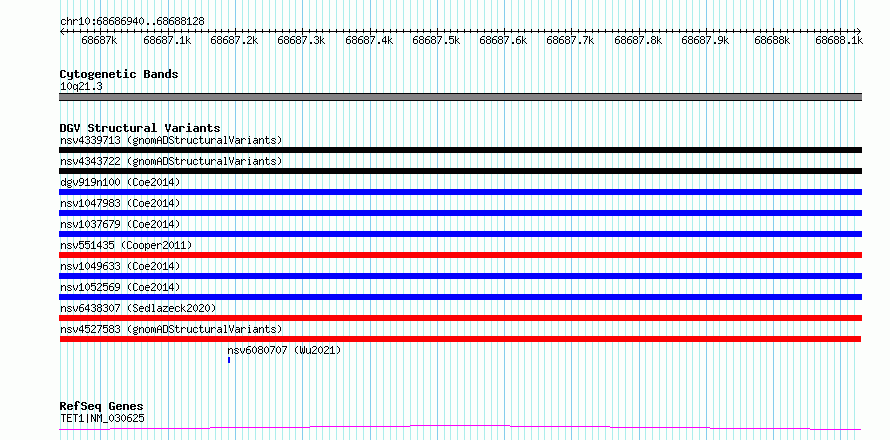Click the 10q21.3 band label
This screenshot has width=890, height=440.
point(81,87)
